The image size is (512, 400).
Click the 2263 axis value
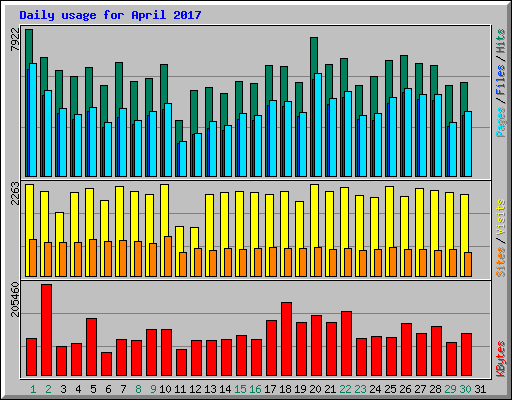15,193
